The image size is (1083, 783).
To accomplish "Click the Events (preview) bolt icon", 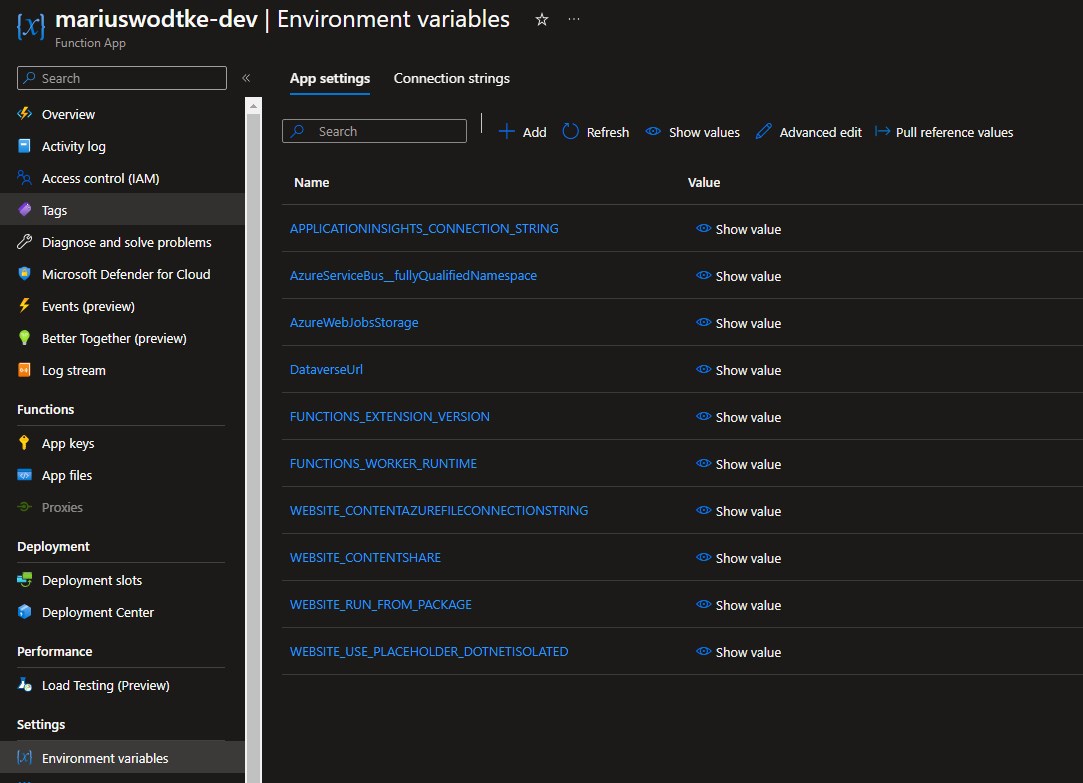I will point(24,305).
